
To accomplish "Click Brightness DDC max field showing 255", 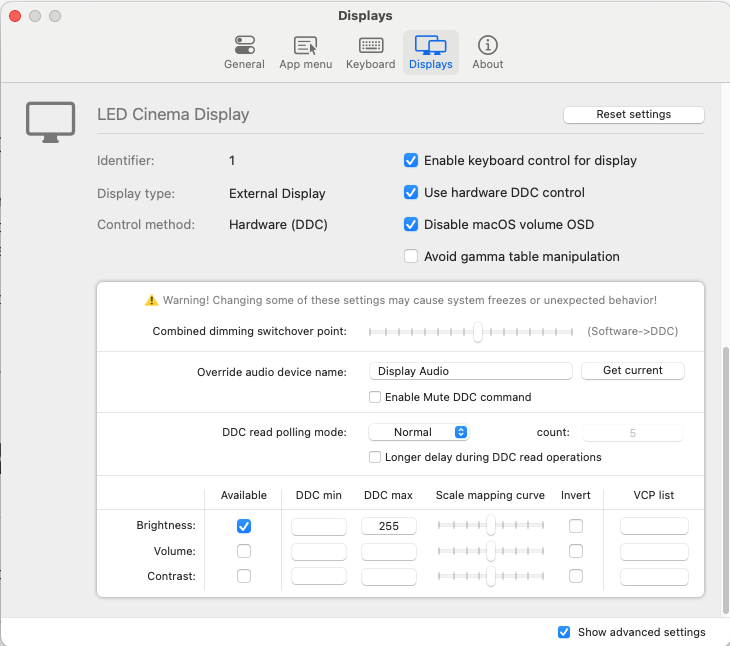I will 389,526.
